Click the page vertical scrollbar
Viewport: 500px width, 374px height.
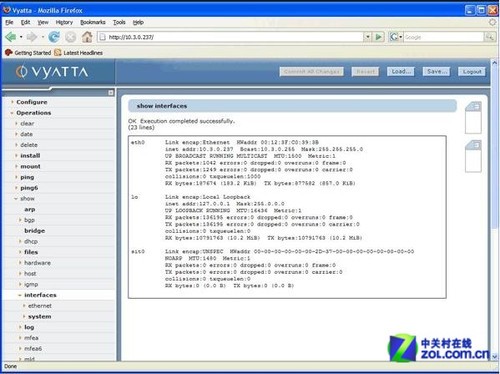coord(495,210)
